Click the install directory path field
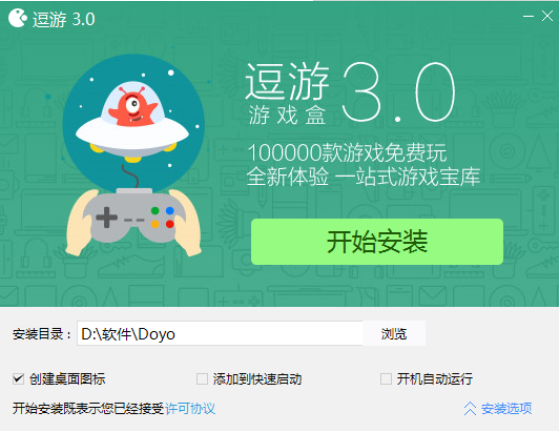 coord(220,334)
